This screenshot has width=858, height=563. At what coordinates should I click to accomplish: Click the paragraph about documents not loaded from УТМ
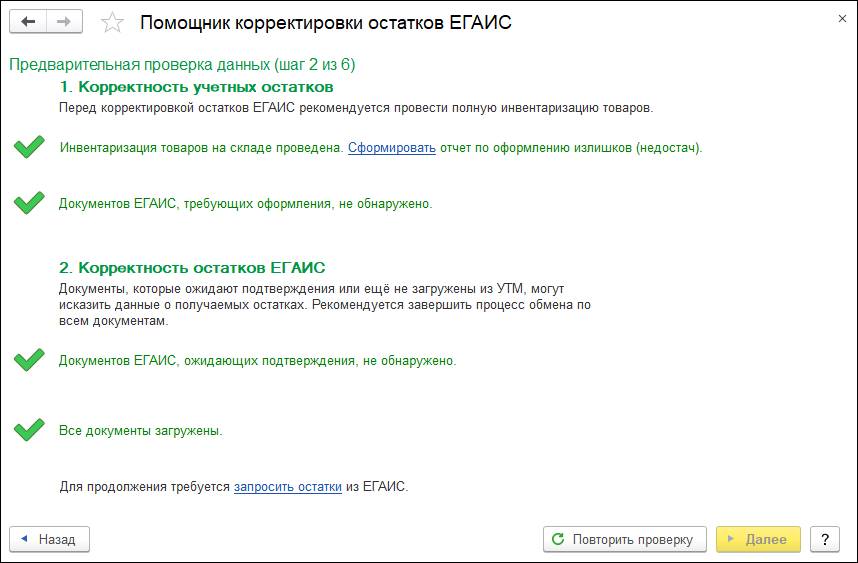[x=325, y=304]
